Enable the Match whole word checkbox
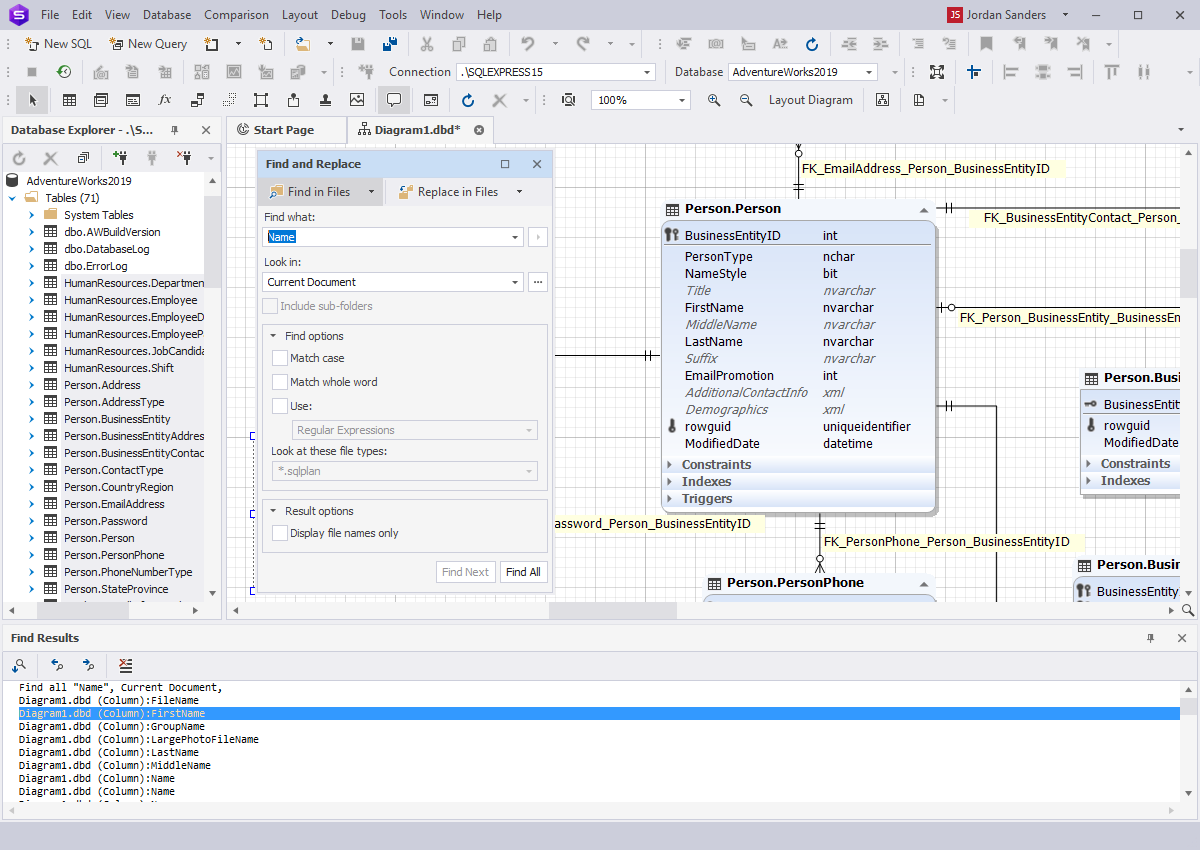This screenshot has width=1200, height=850. click(x=280, y=382)
